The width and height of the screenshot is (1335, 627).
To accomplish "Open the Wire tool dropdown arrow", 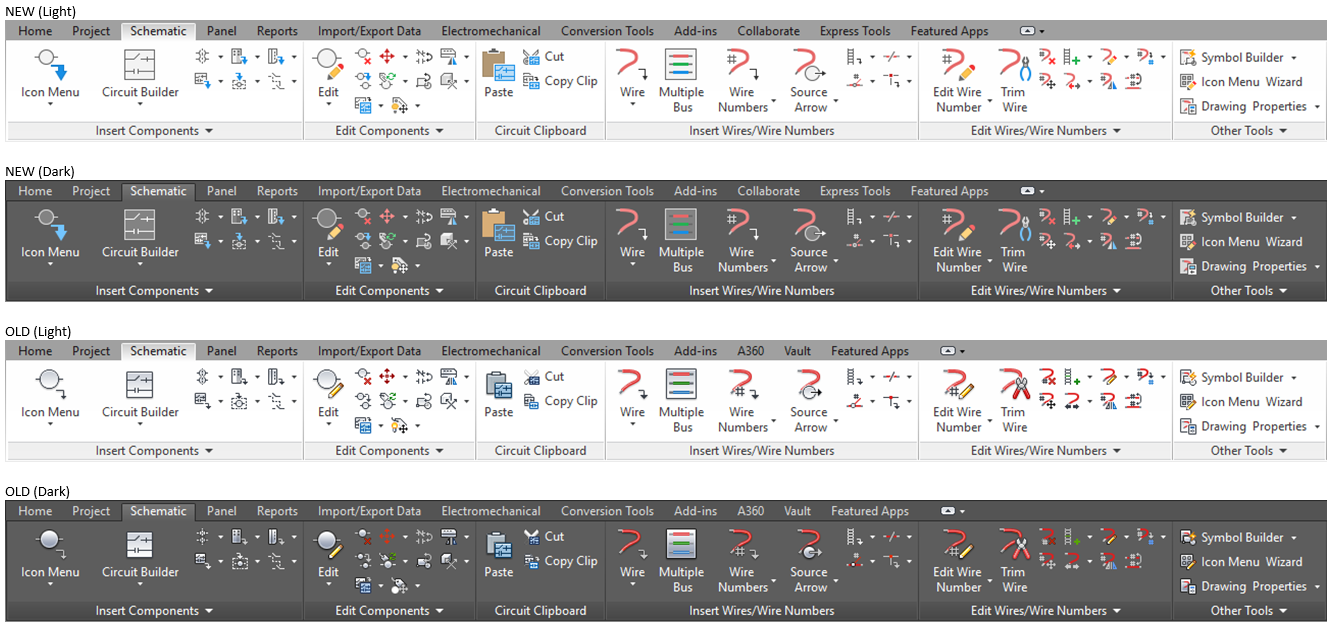I will pyautogui.click(x=632, y=103).
